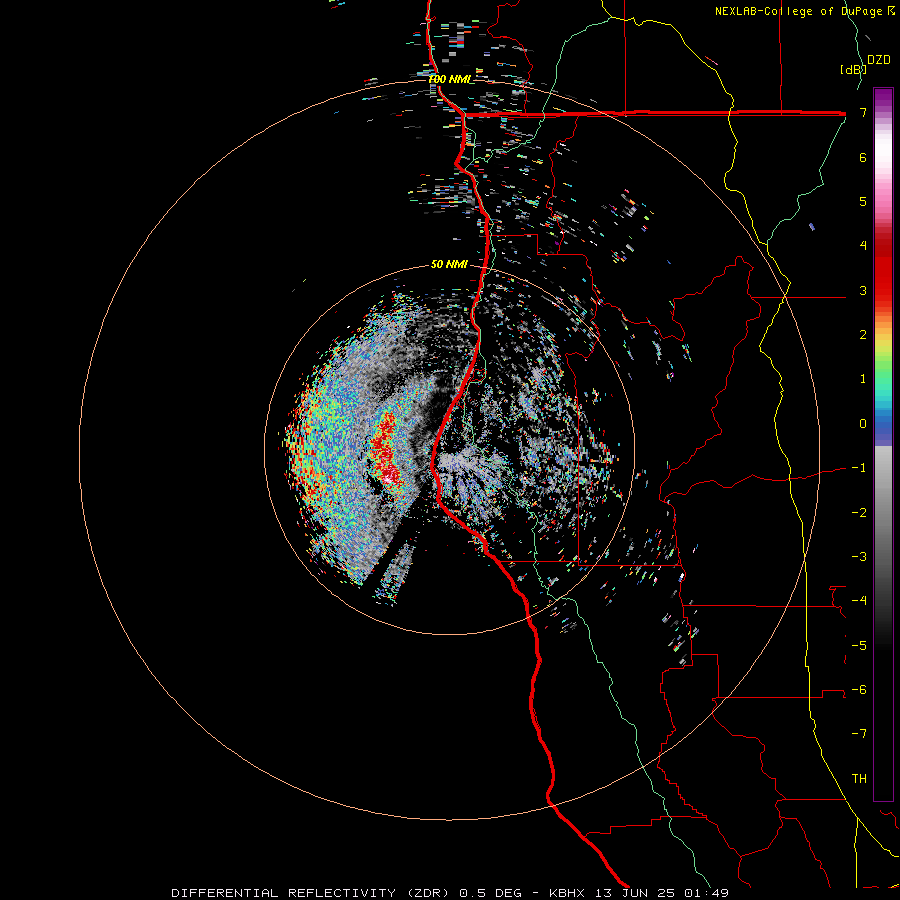Click the TH threshold label on scale
This screenshot has width=900, height=900.
coord(859,779)
